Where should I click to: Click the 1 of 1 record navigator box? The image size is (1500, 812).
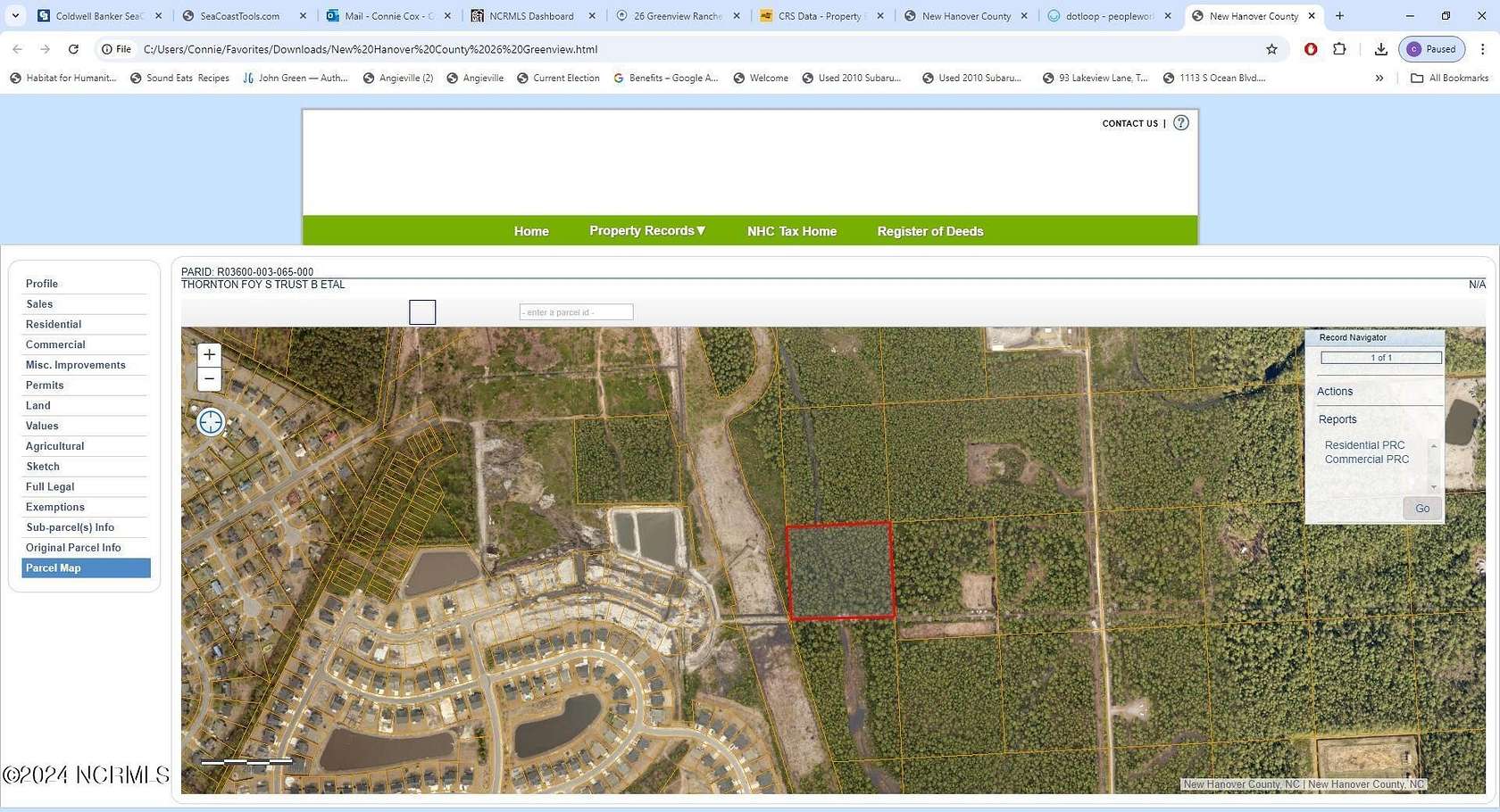[1381, 358]
